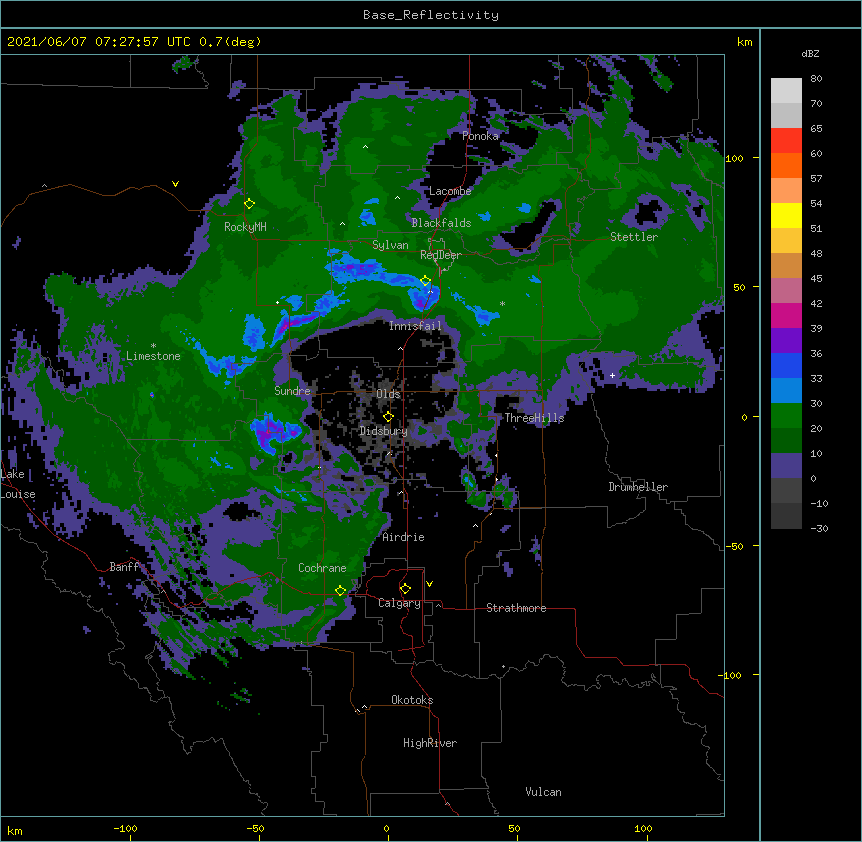Click the Limestone label
Image resolution: width=862 pixels, height=842 pixels.
153,356
